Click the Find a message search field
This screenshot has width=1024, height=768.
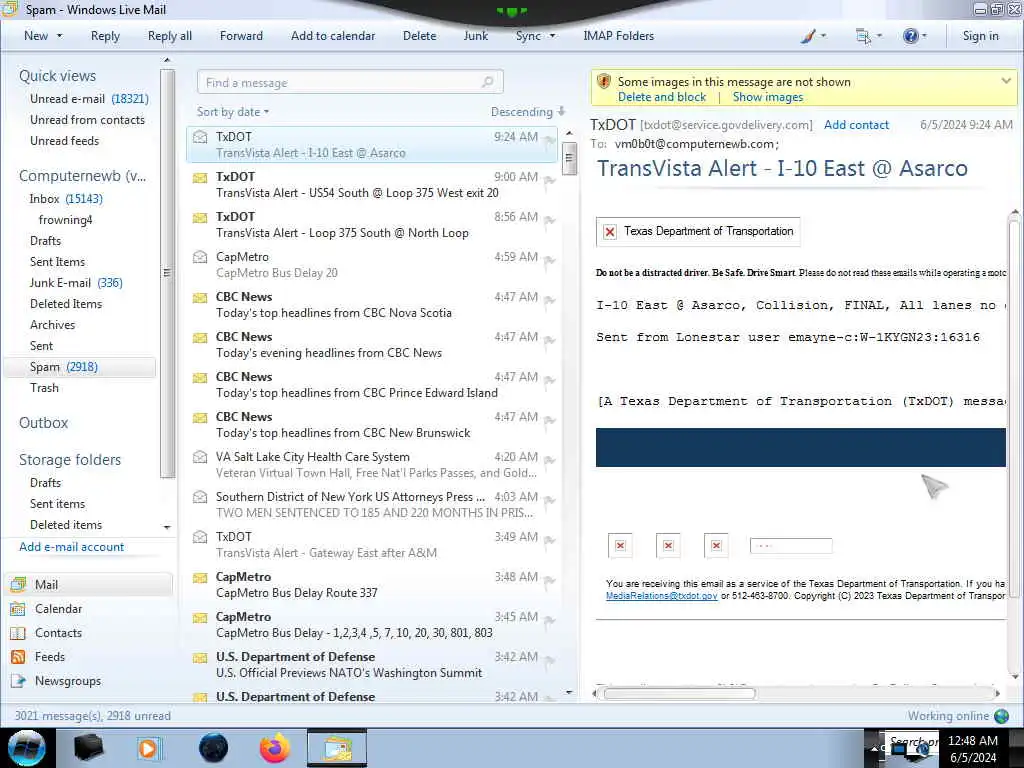[350, 82]
